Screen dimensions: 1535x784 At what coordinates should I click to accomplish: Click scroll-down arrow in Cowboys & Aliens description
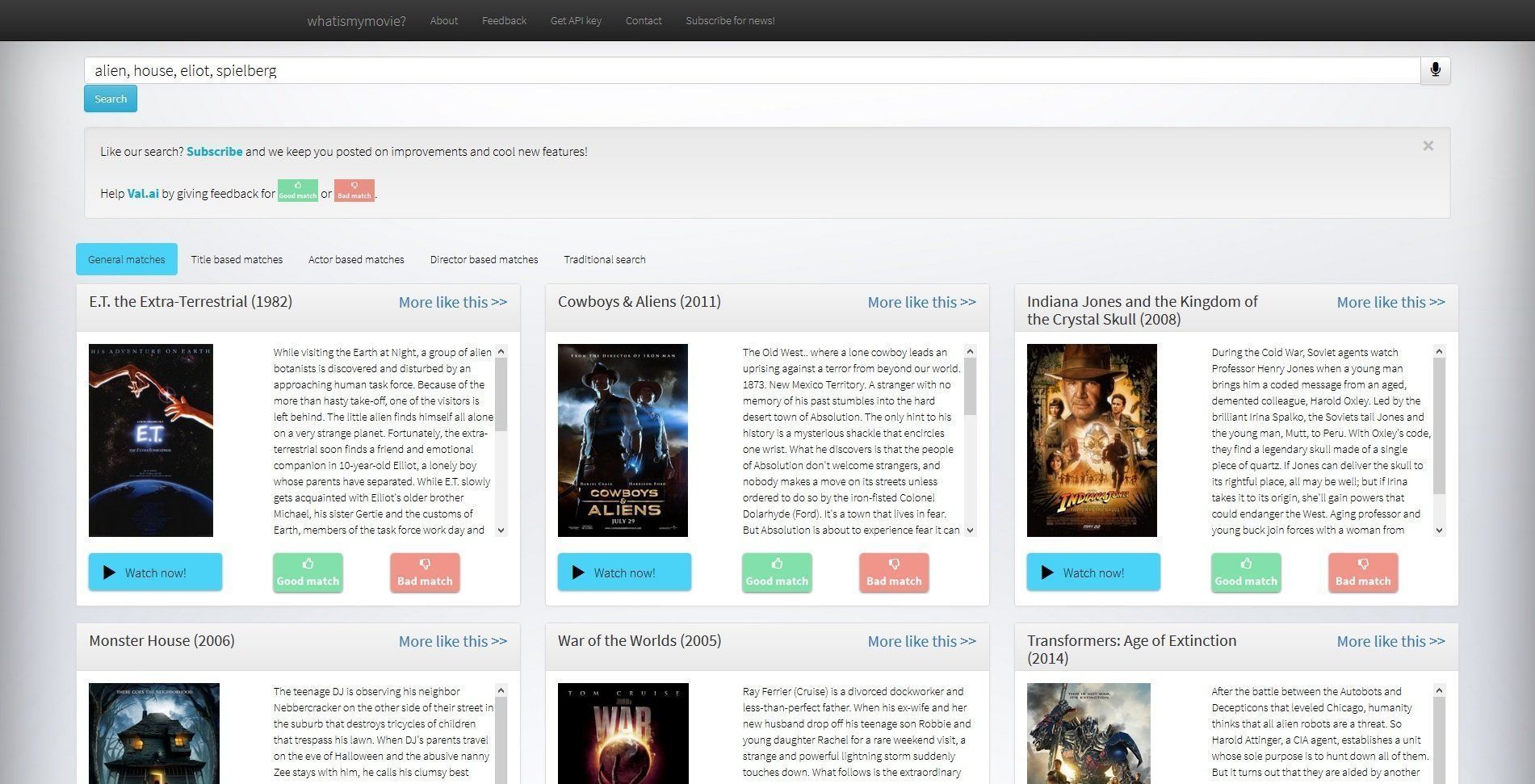pos(971,530)
